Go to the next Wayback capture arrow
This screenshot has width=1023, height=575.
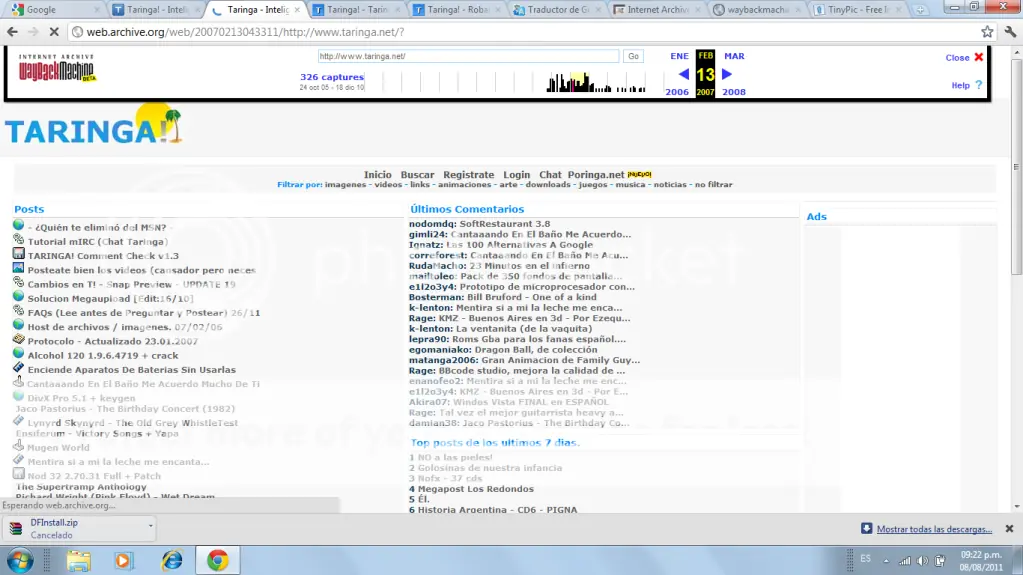727,74
